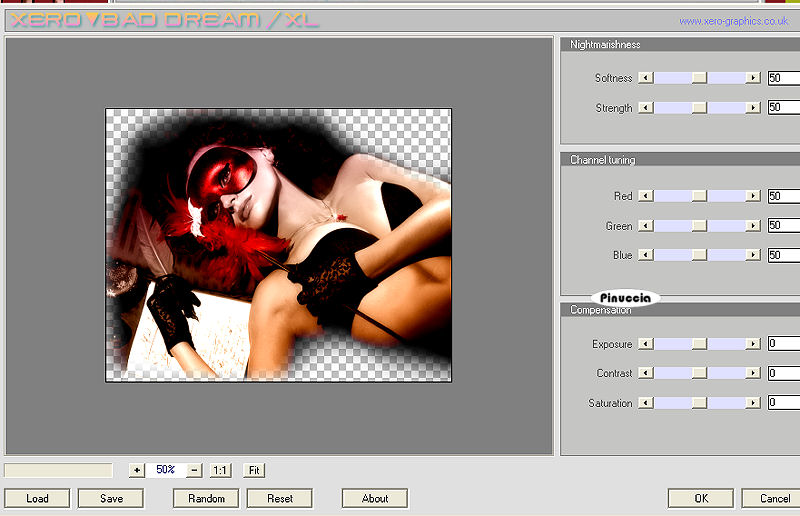800x516 pixels.
Task: Click the 50% zoom level display
Action: click(166, 470)
